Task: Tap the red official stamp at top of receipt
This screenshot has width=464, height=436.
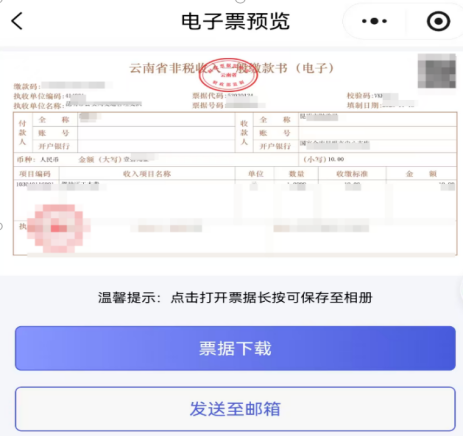Action: (x=228, y=75)
